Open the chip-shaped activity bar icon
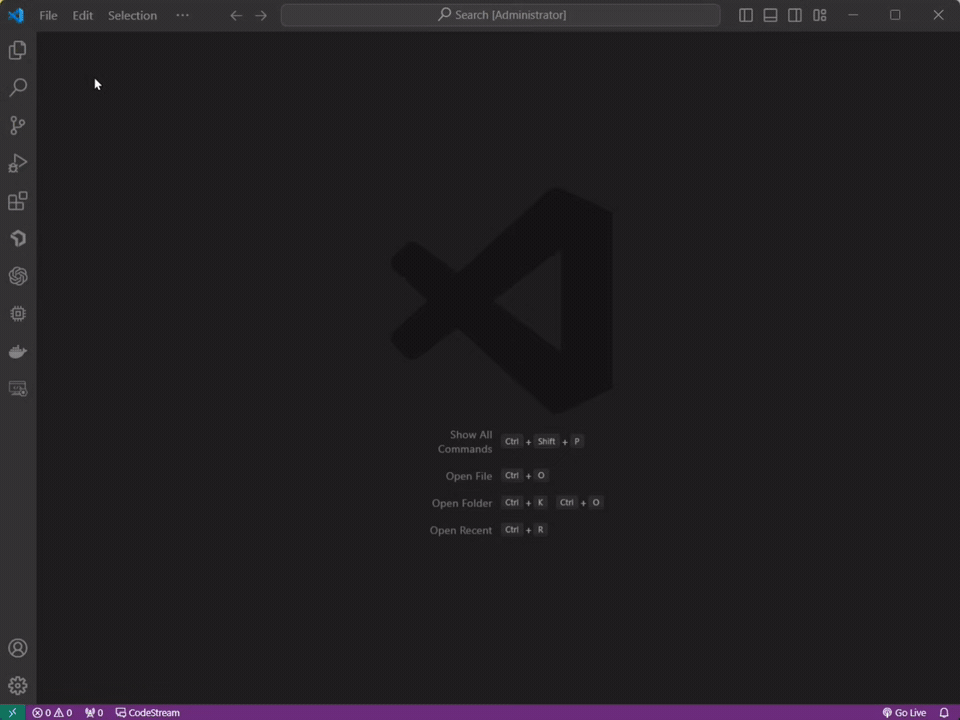Viewport: 960px width, 720px height. pos(18,313)
